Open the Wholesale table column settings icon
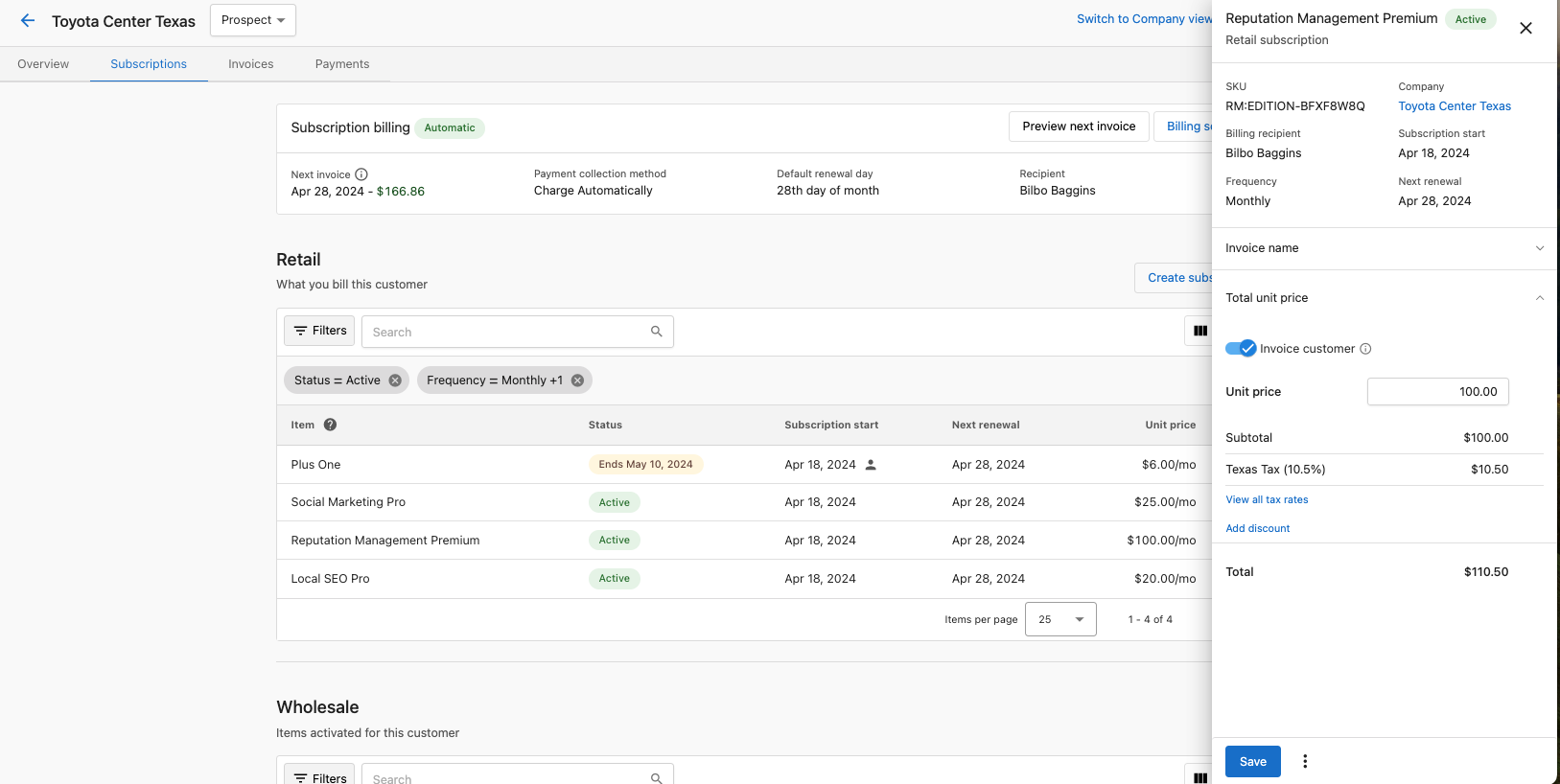Screen dimensions: 1560x784 coord(1200,777)
